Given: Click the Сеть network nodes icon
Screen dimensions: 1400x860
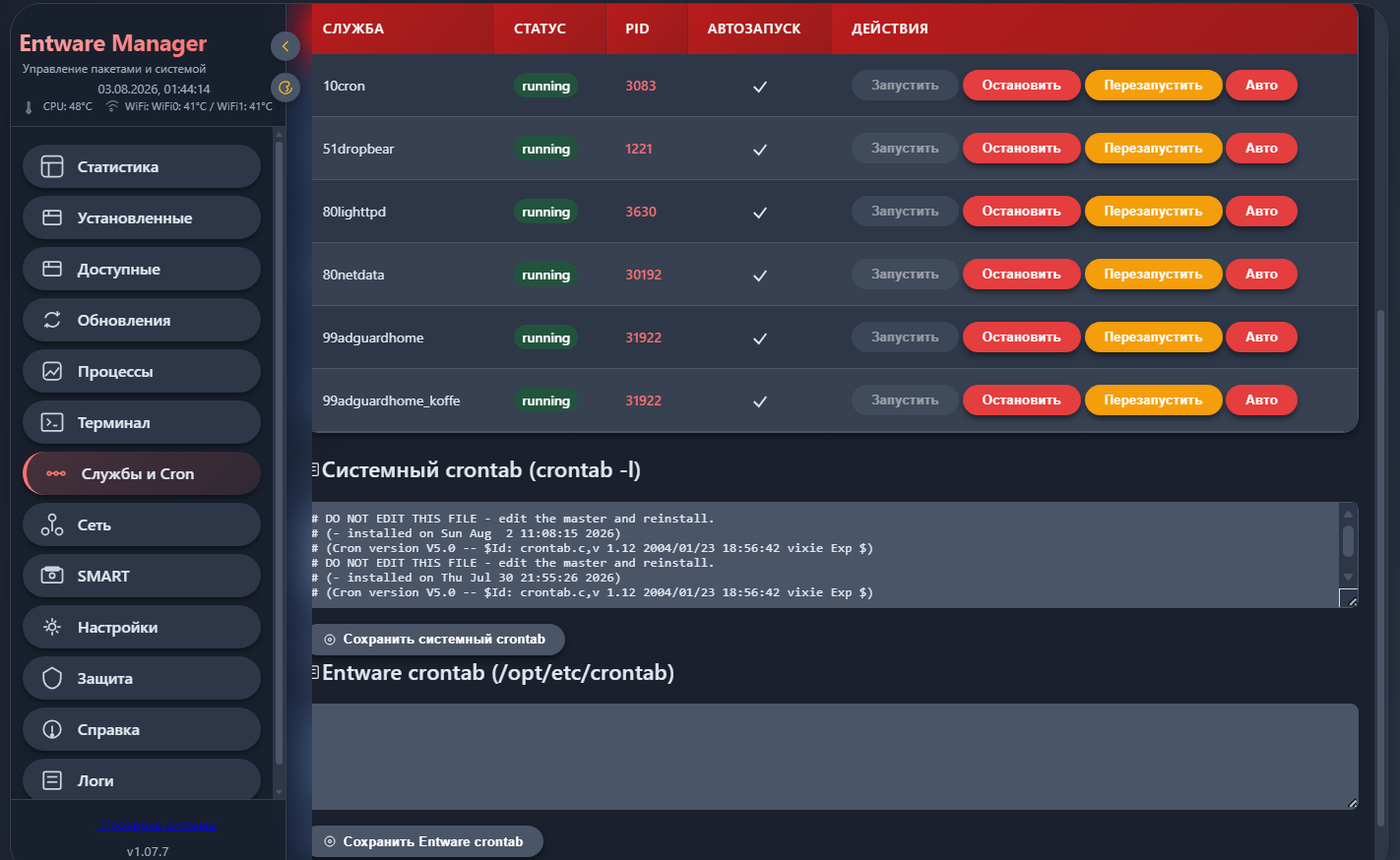Looking at the screenshot, I should point(52,524).
